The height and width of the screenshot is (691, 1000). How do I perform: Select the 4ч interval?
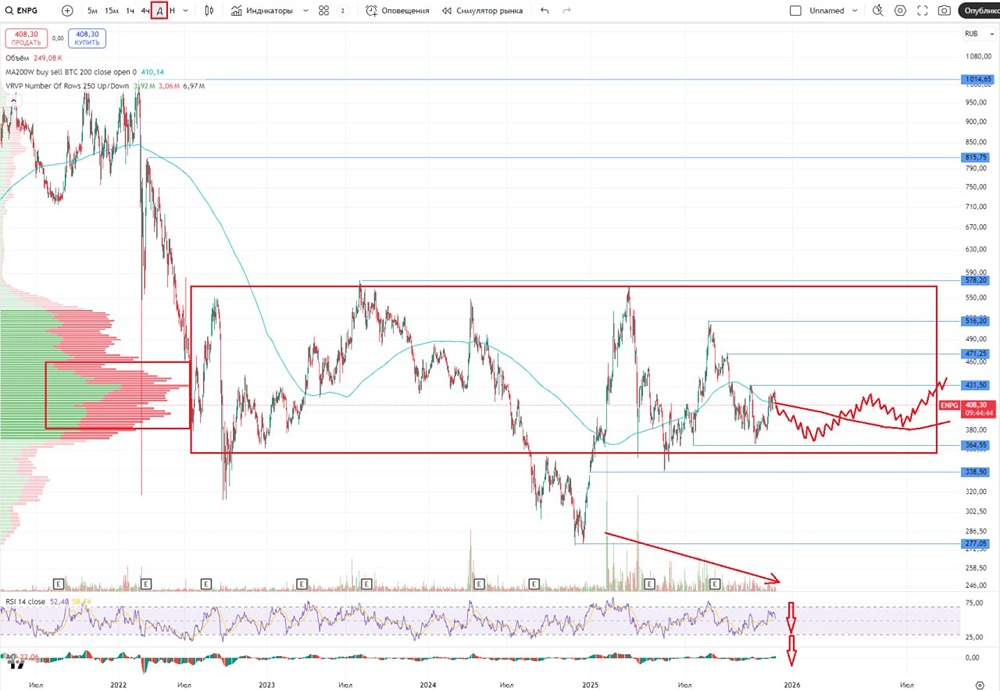[145, 10]
